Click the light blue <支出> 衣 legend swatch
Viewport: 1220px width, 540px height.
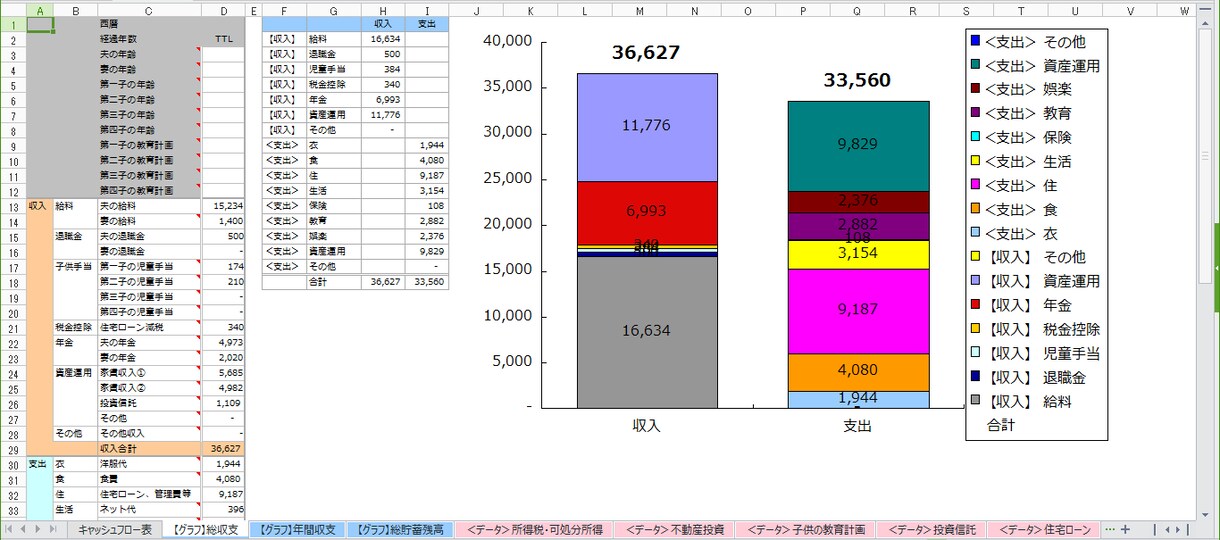[x=975, y=234]
